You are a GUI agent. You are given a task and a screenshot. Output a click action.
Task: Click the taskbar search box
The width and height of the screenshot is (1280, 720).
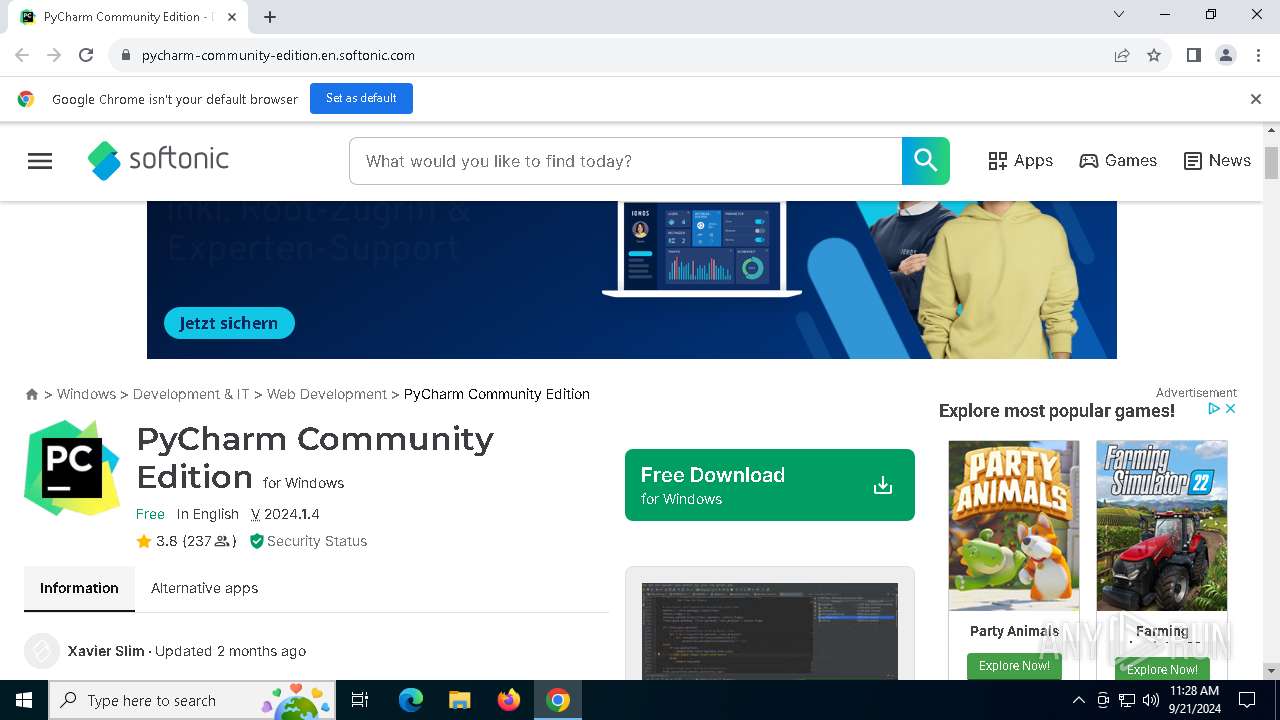point(194,700)
